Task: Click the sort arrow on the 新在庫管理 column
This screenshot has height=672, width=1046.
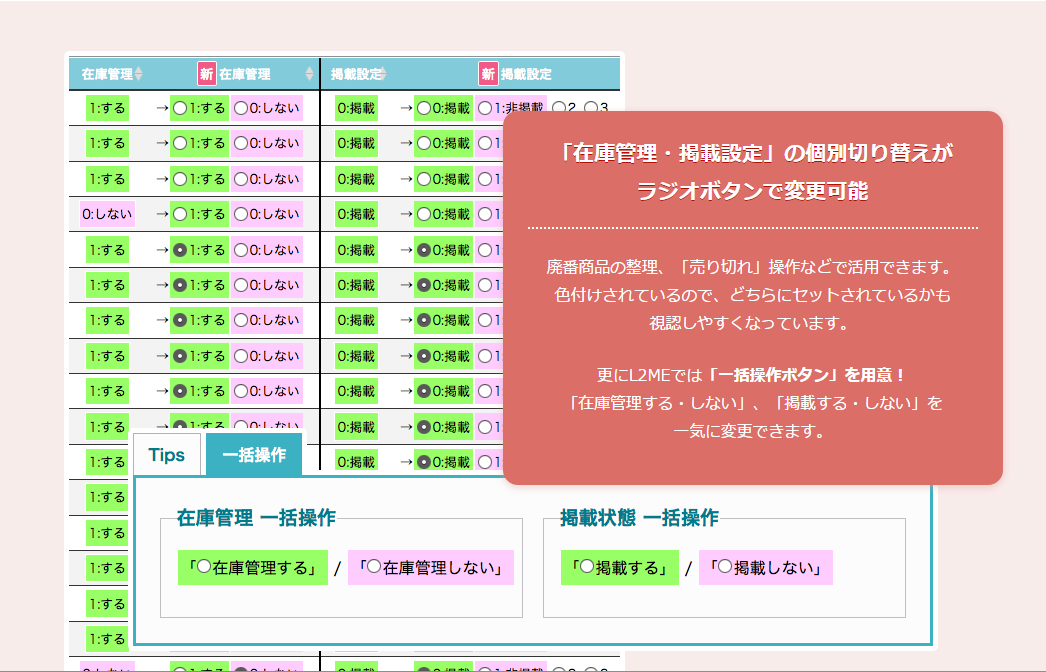Action: coord(310,72)
